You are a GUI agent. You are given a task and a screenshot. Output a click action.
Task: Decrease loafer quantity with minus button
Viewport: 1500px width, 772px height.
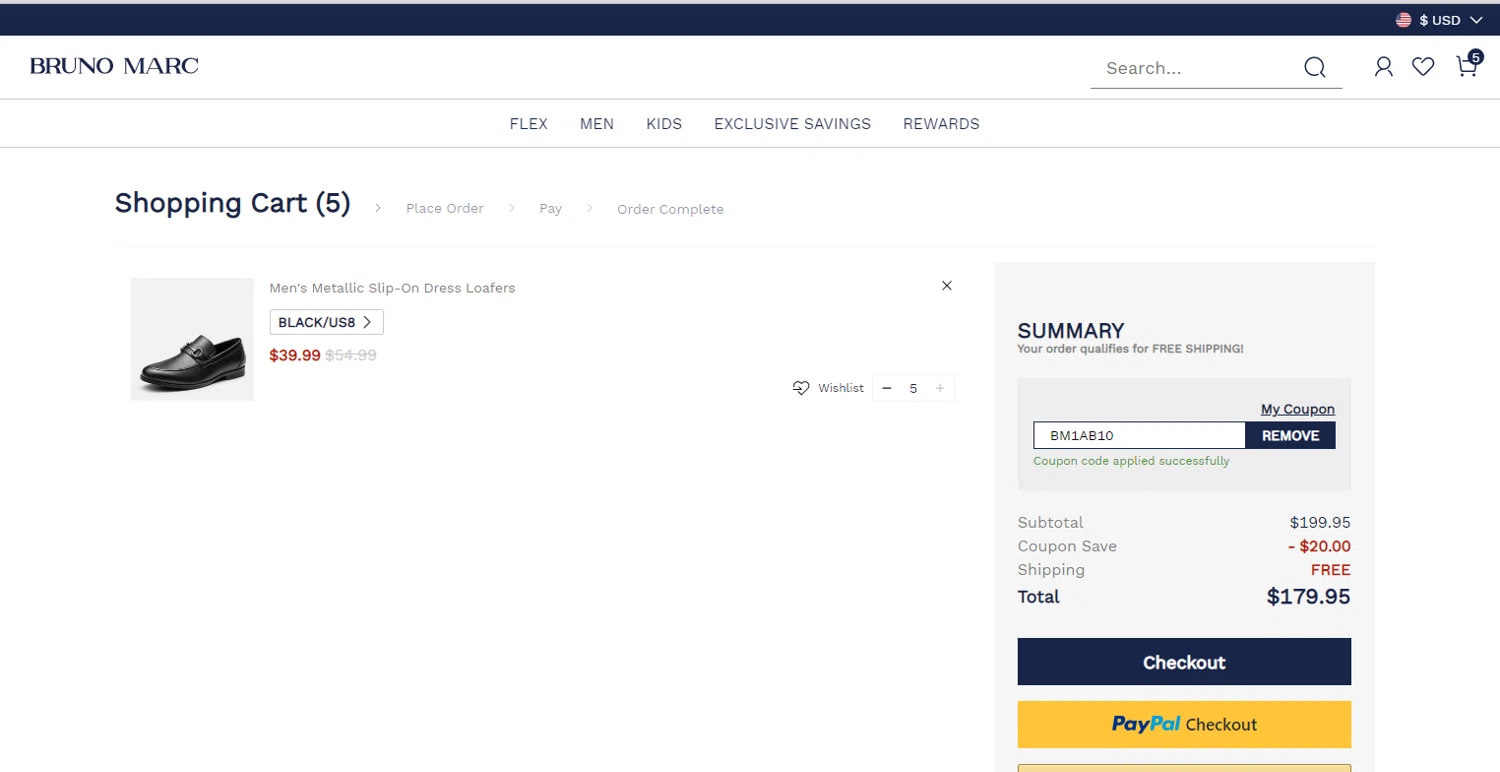tap(887, 388)
